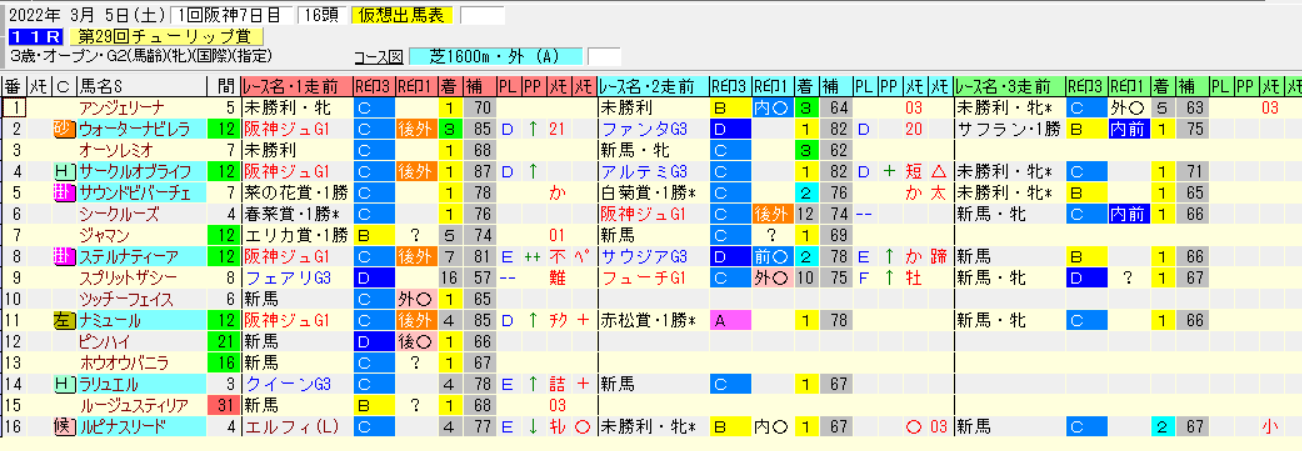1302x451 pixels.
Task: Click 補 value 87 for サークルオブライフ
Action: 481,171
